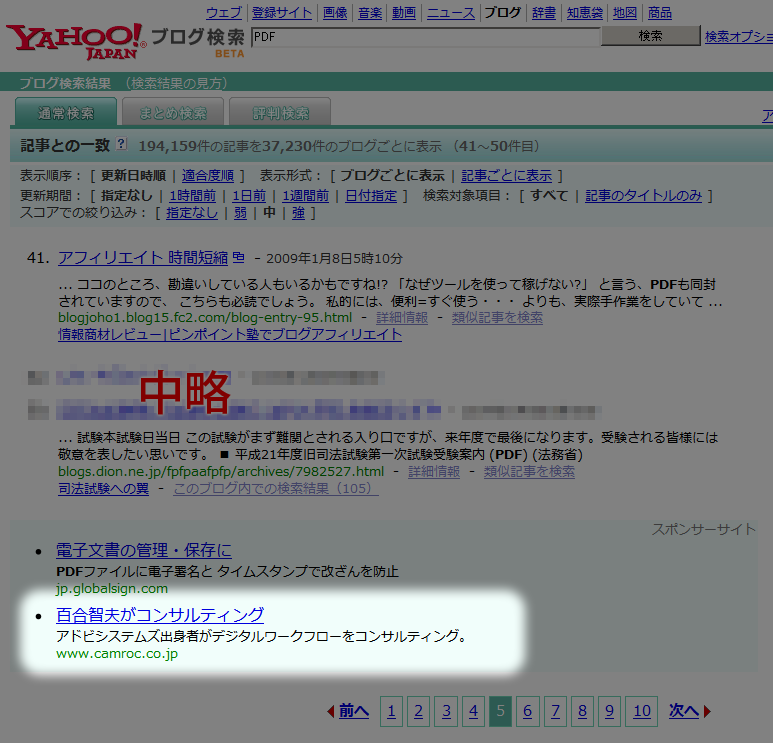Switch to 動画 search
The image size is (773, 743).
(404, 12)
